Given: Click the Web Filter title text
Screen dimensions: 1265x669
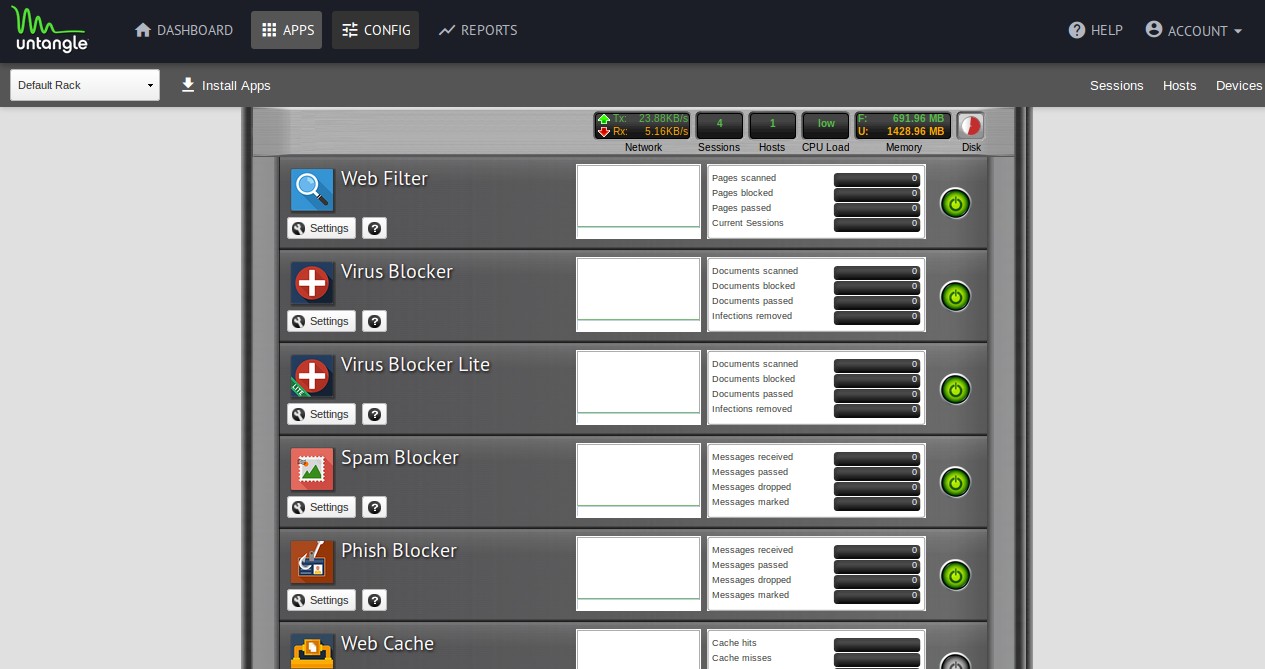Looking at the screenshot, I should point(384,178).
